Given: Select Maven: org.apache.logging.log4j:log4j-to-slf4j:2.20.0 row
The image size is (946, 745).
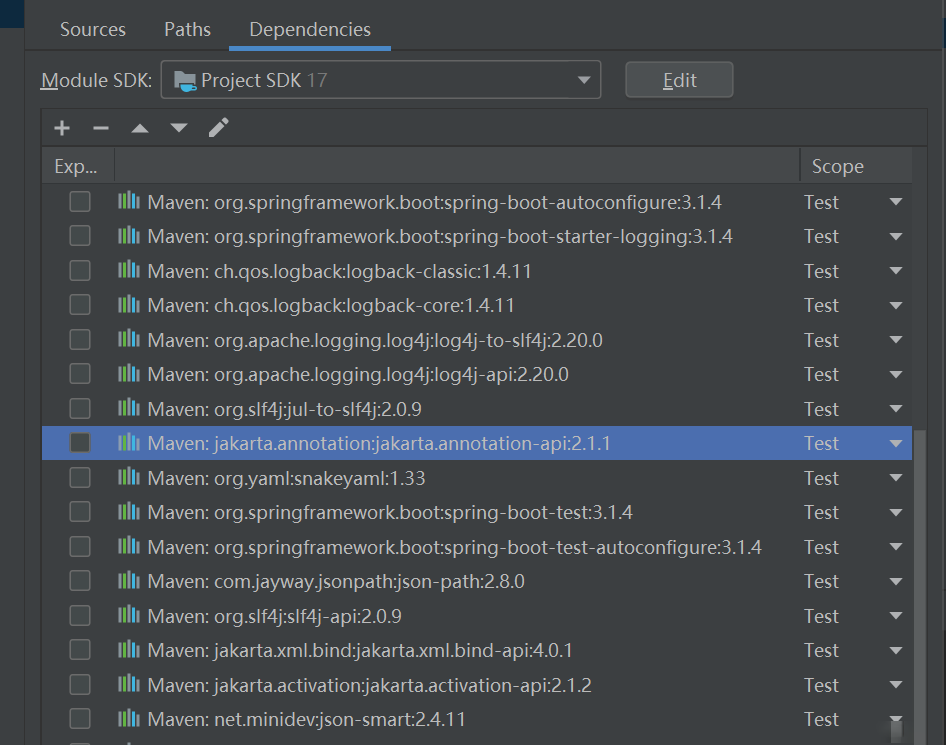Looking at the screenshot, I should pos(477,340).
